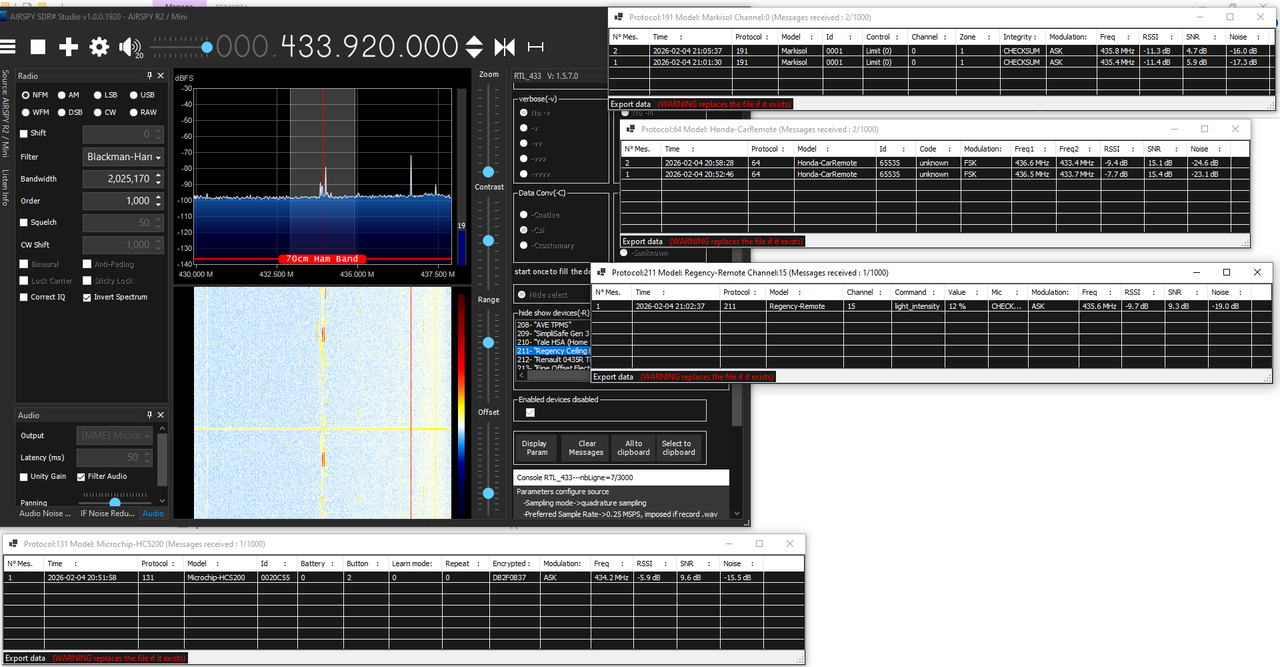Image resolution: width=1280 pixels, height=667 pixels.
Task: Click the Markisol window title icon
Action: 618,17
